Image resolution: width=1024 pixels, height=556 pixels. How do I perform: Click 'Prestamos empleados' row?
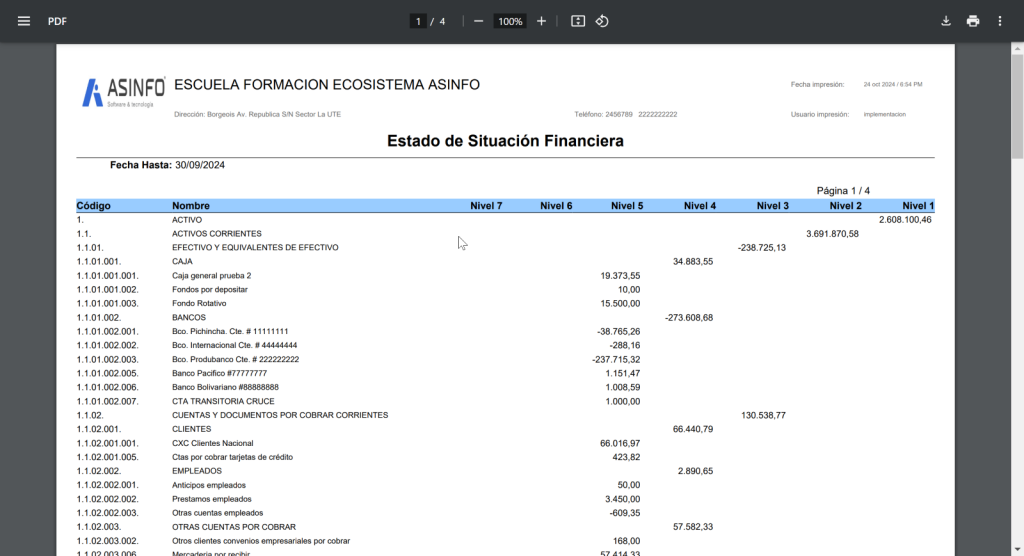212,499
